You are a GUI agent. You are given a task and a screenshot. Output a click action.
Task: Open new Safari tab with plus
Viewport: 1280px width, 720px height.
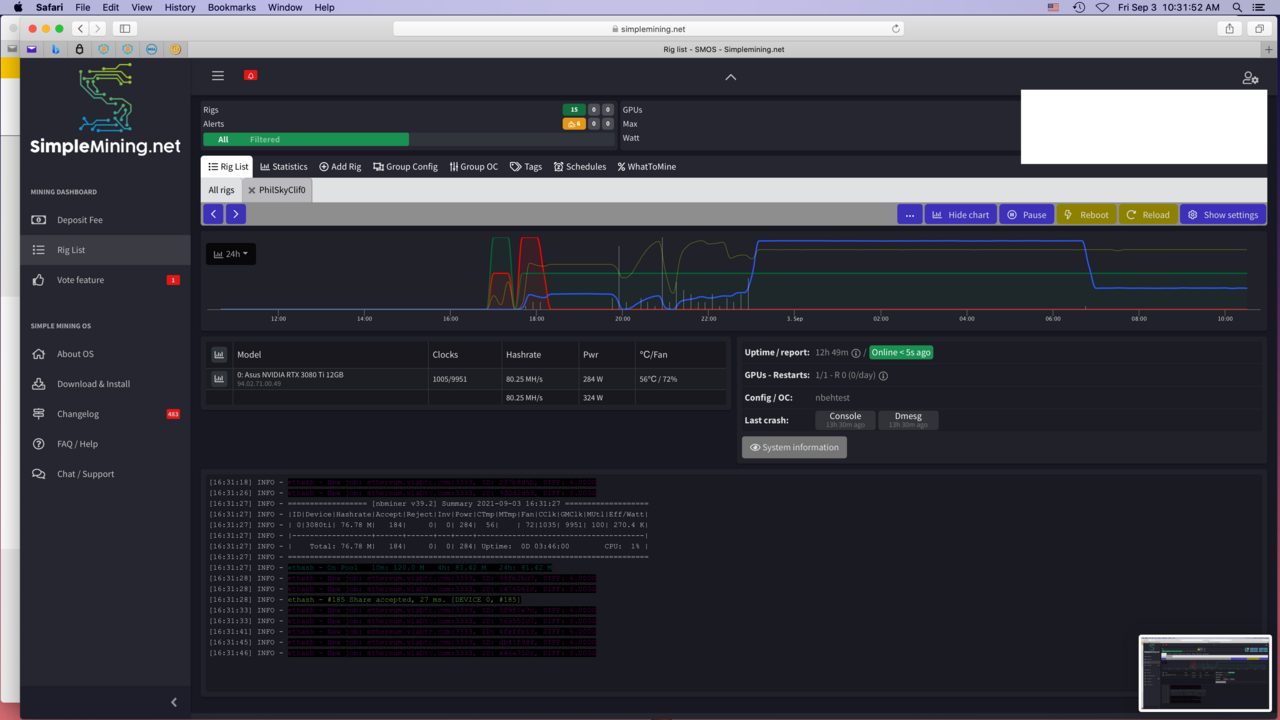pos(1269,49)
